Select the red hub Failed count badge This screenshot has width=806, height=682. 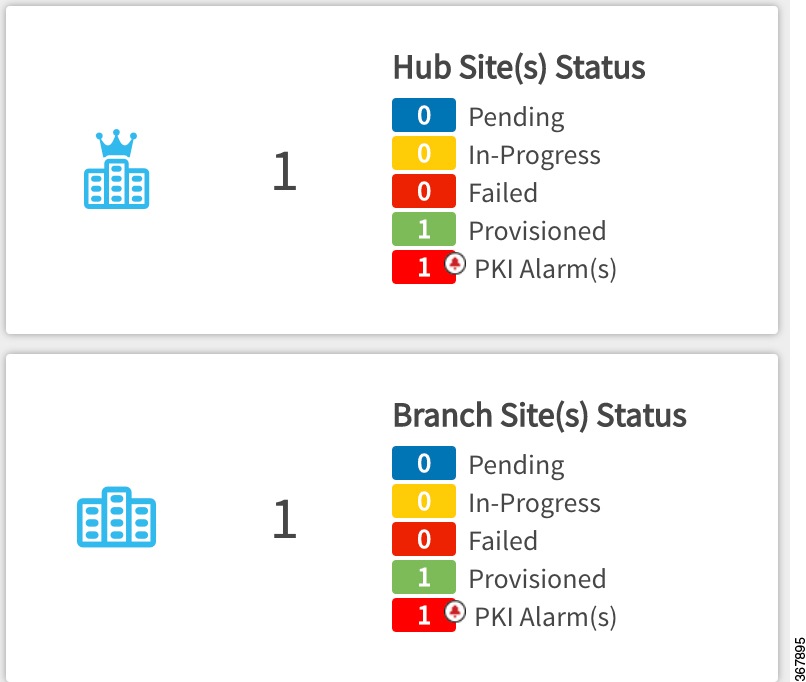[x=424, y=191]
